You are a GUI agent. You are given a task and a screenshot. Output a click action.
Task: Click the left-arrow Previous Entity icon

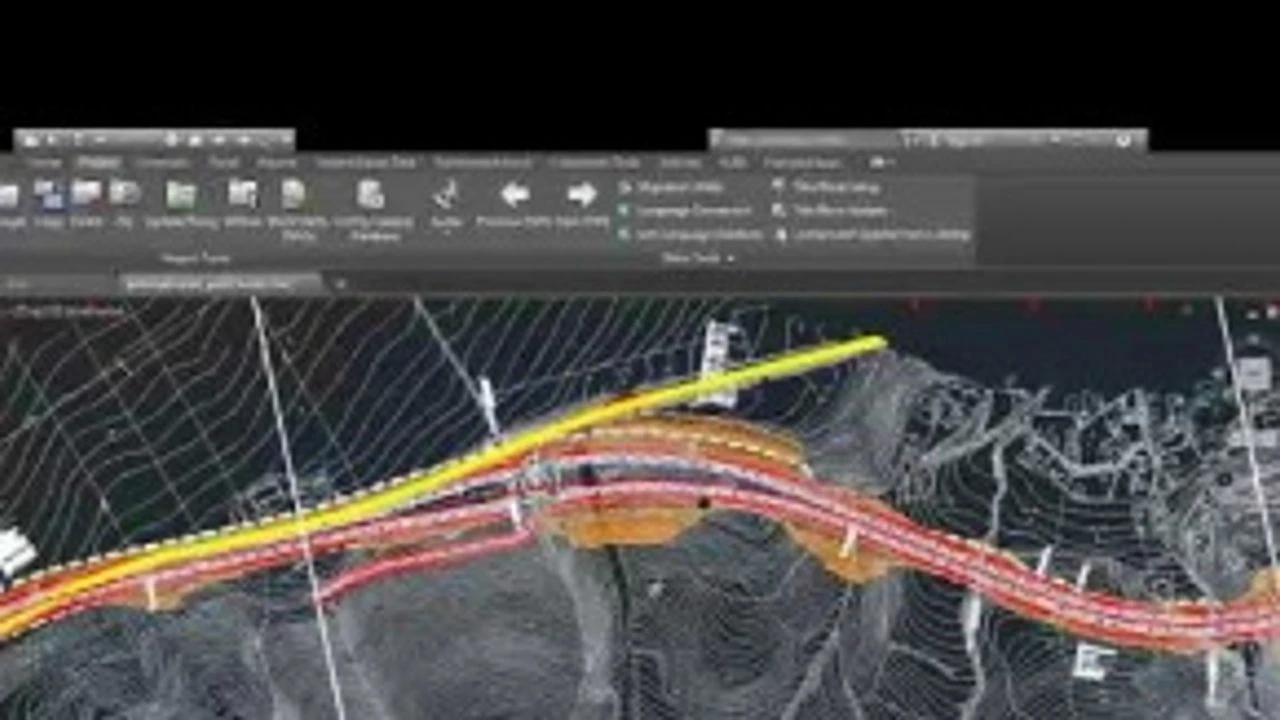pos(514,195)
